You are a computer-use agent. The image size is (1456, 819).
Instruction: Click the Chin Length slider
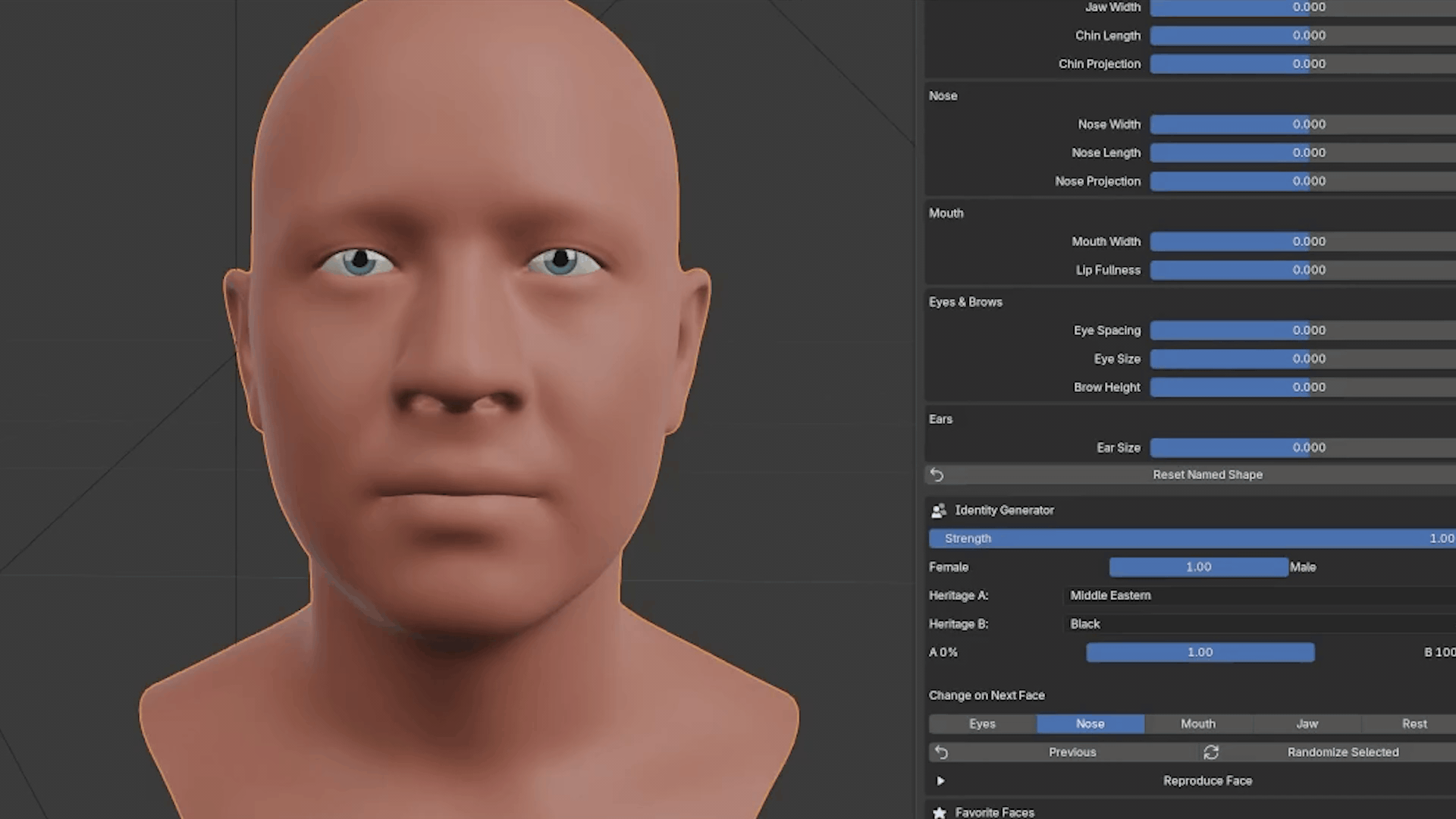pyautogui.click(x=1303, y=36)
